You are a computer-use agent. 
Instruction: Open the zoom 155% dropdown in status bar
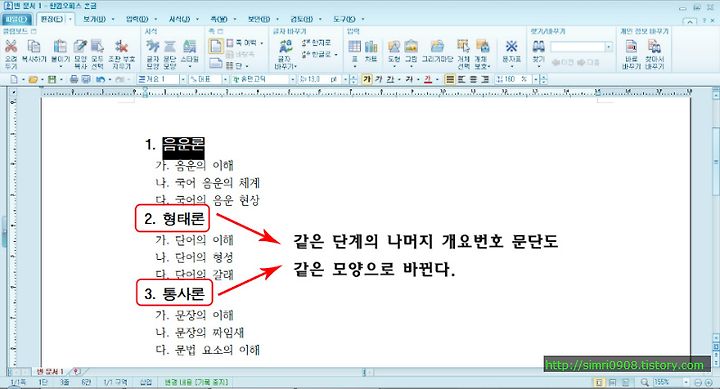[x=686, y=382]
